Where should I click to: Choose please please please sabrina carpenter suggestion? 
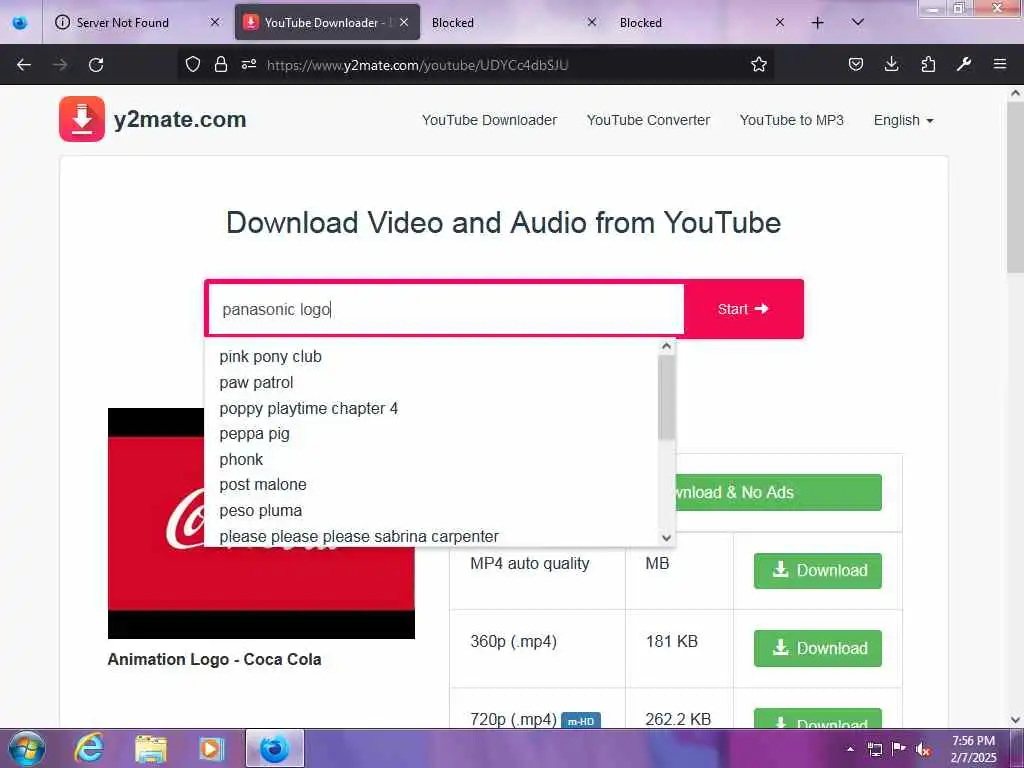tap(431, 536)
